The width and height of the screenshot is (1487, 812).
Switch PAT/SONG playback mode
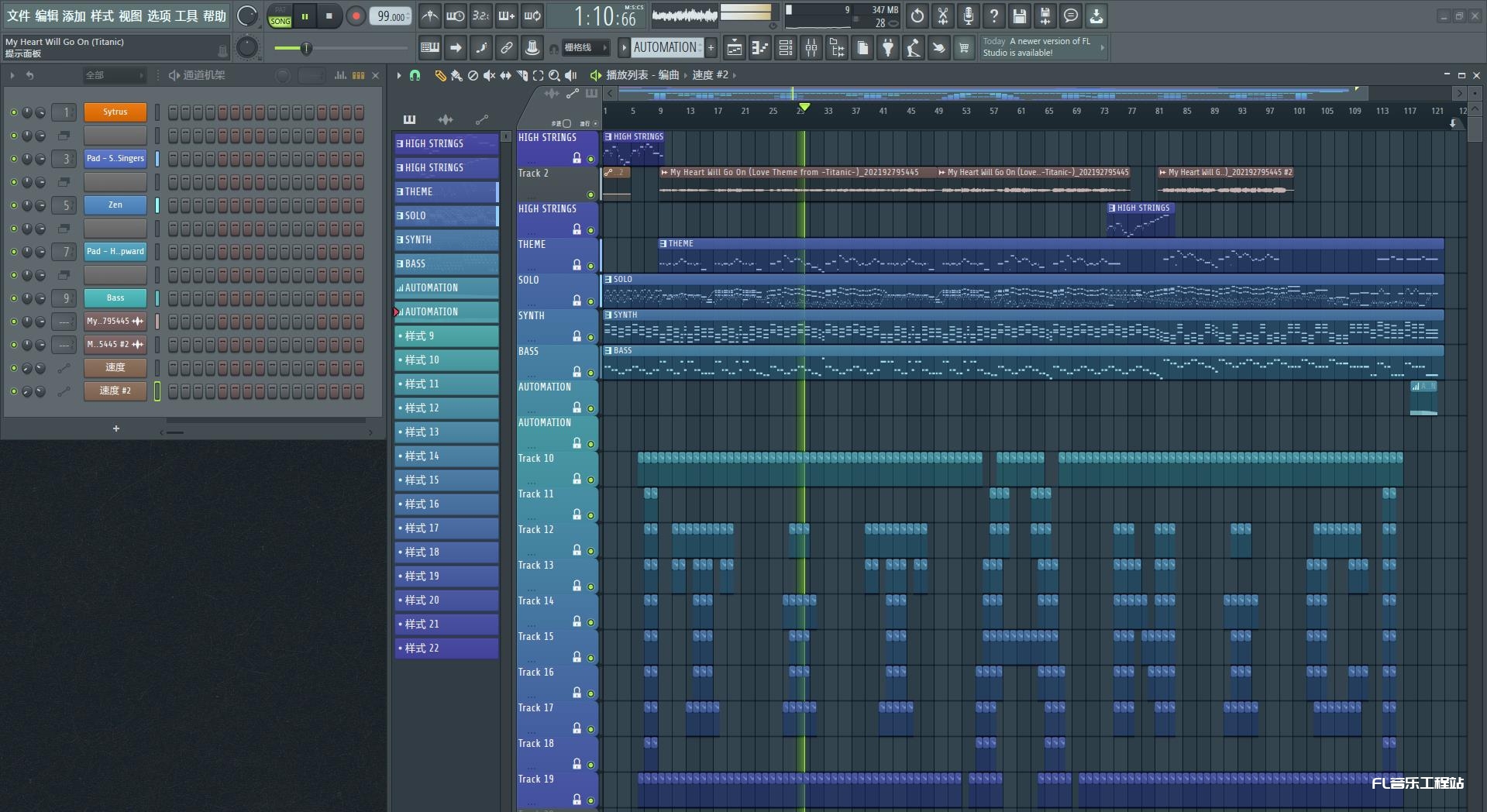click(x=280, y=16)
